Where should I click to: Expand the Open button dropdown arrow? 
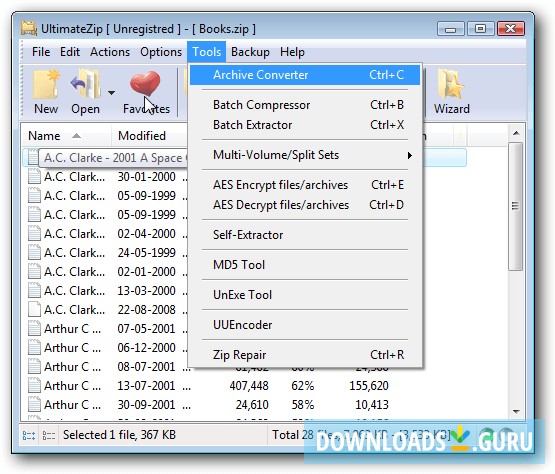[x=111, y=93]
